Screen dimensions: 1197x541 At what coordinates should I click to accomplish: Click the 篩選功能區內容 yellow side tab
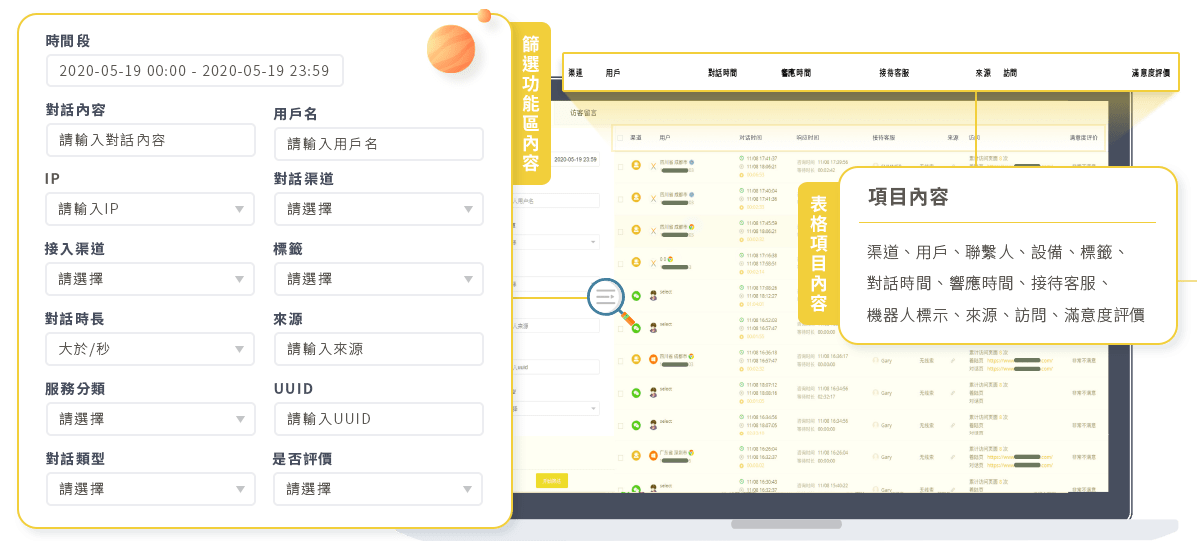[530, 104]
